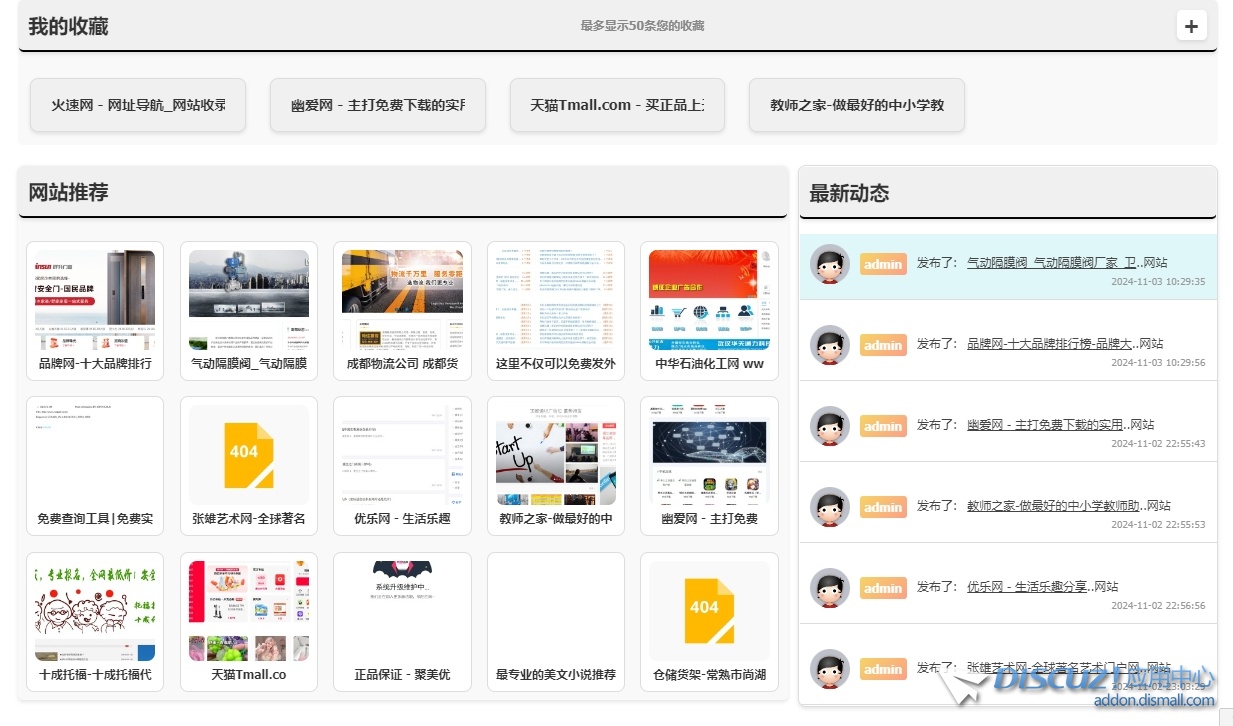Viewport: 1233px width, 726px height.
Task: Click the 最多显示50条您的收藏 hint text
Action: 643,26
